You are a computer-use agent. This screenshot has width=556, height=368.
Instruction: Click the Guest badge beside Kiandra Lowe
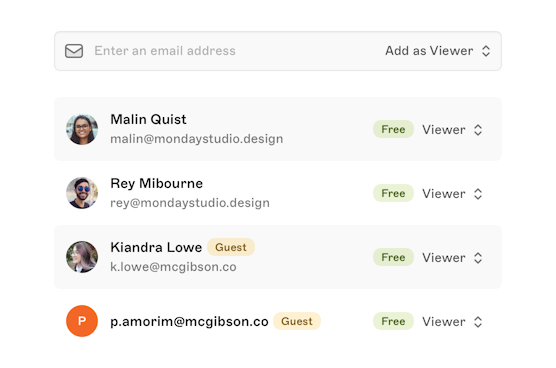click(x=231, y=247)
